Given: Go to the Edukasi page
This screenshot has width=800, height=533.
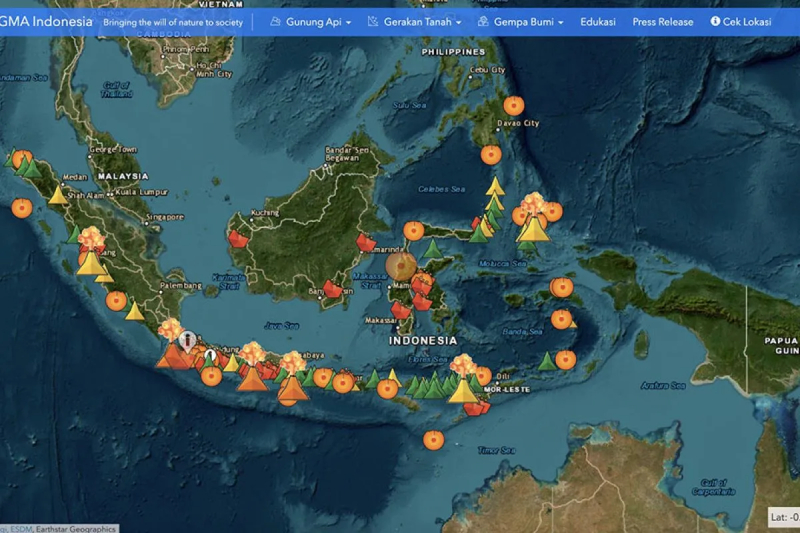Looking at the screenshot, I should click(x=598, y=21).
